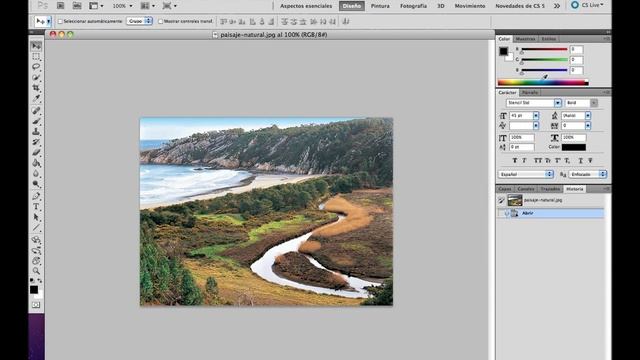This screenshot has height=360, width=640.
Task: Select the Brush tool
Action: (x=36, y=121)
